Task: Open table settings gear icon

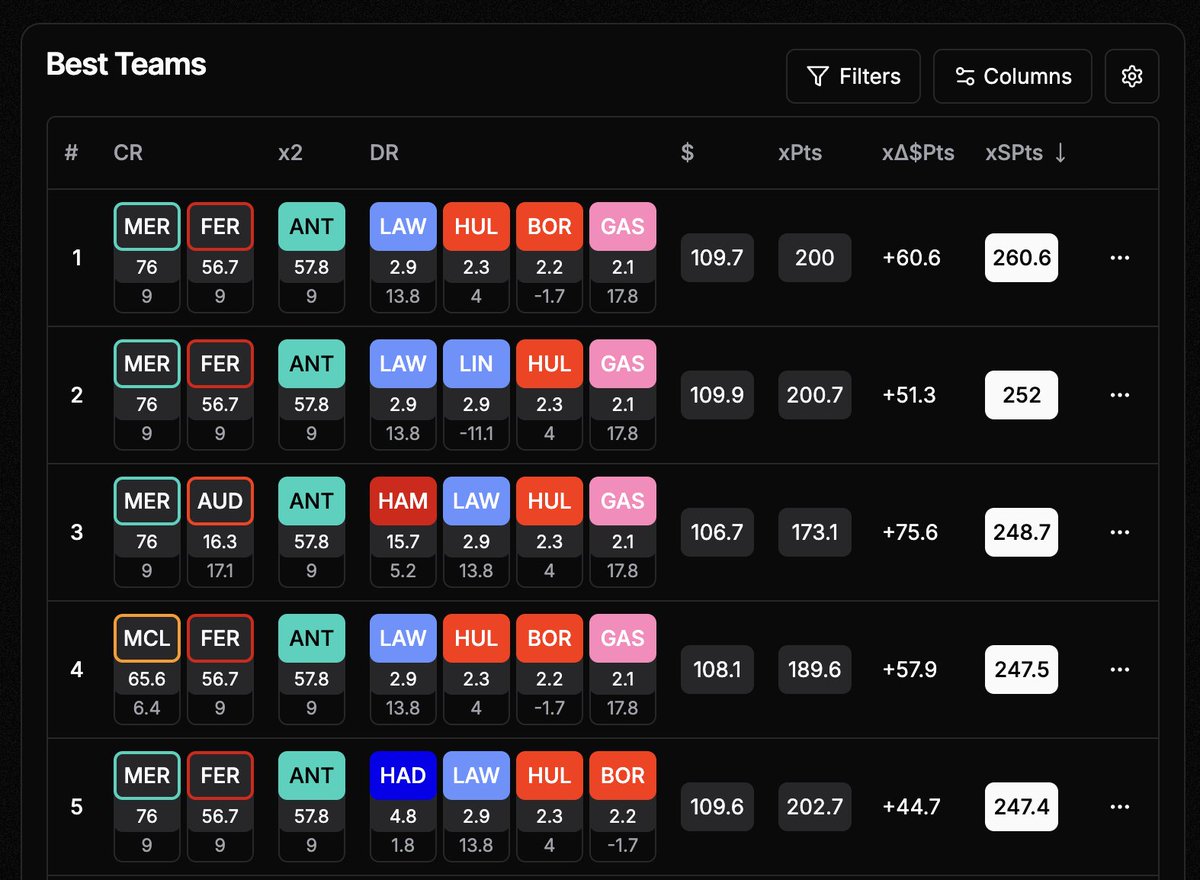Action: click(x=1132, y=76)
